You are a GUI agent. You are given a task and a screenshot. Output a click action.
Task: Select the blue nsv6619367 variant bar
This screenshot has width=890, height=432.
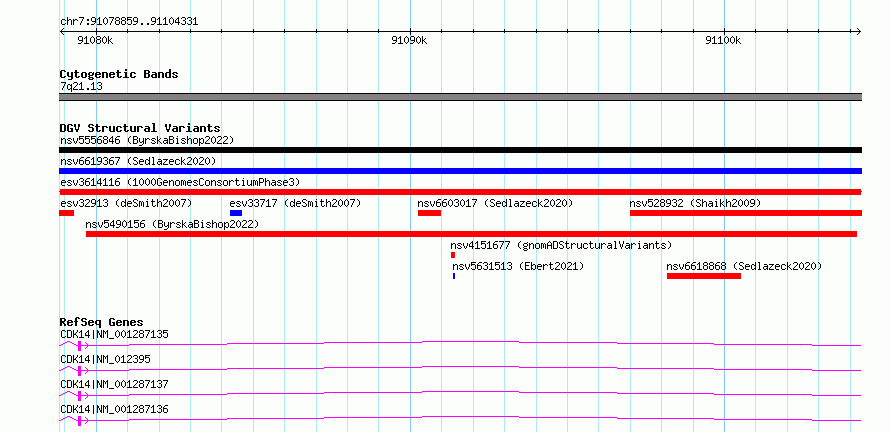[x=460, y=171]
